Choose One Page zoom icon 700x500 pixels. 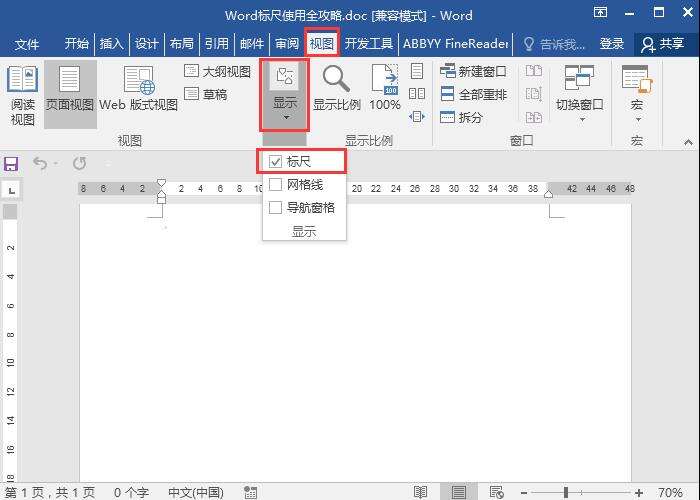point(417,71)
